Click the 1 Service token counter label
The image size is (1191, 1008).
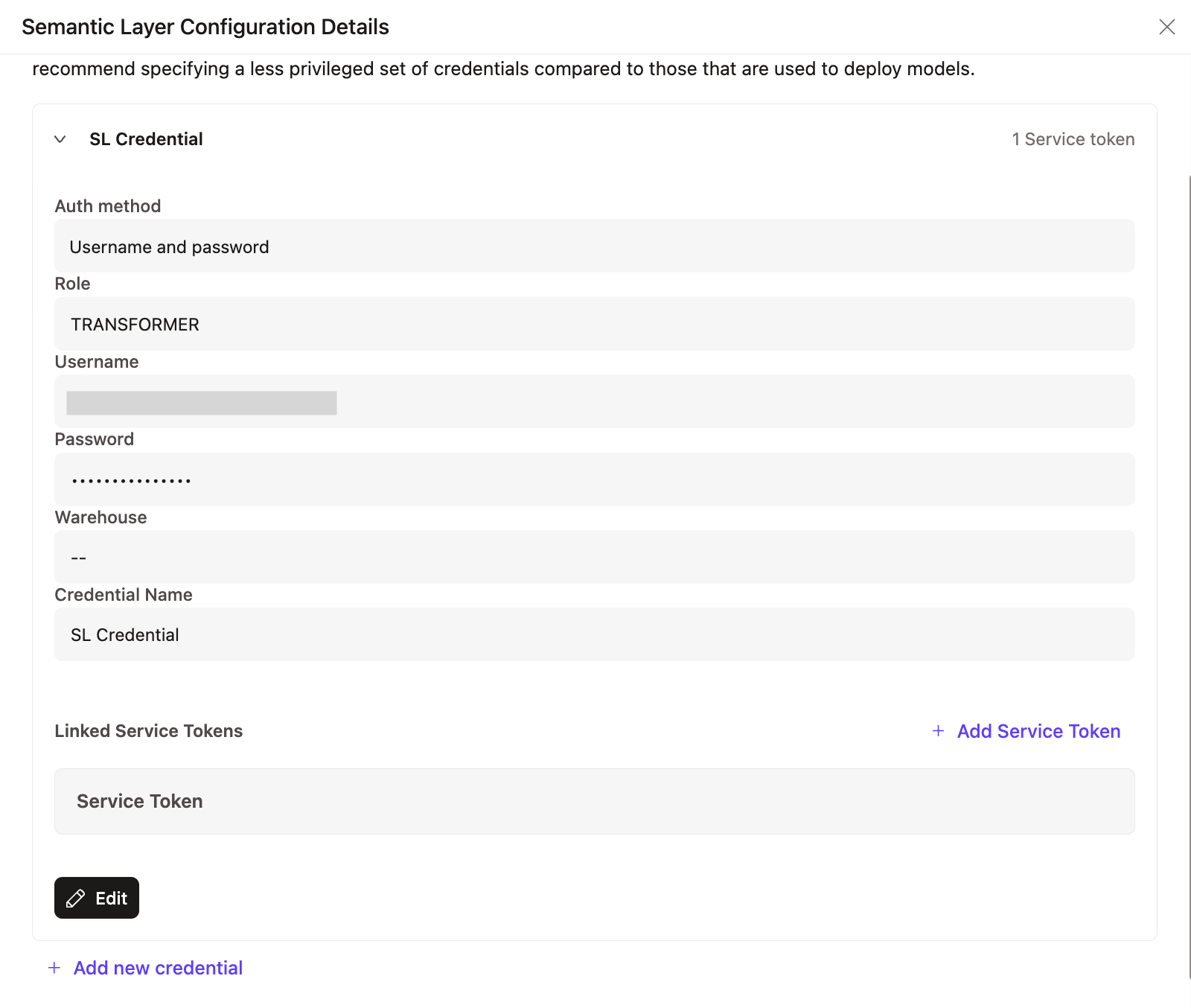tap(1073, 139)
